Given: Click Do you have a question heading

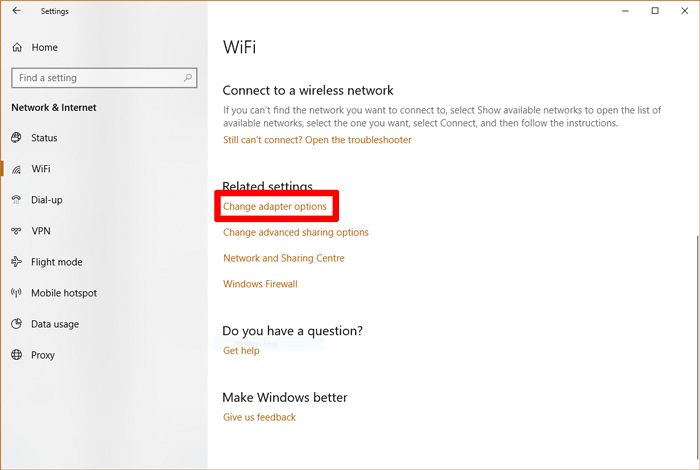Looking at the screenshot, I should coord(292,331).
